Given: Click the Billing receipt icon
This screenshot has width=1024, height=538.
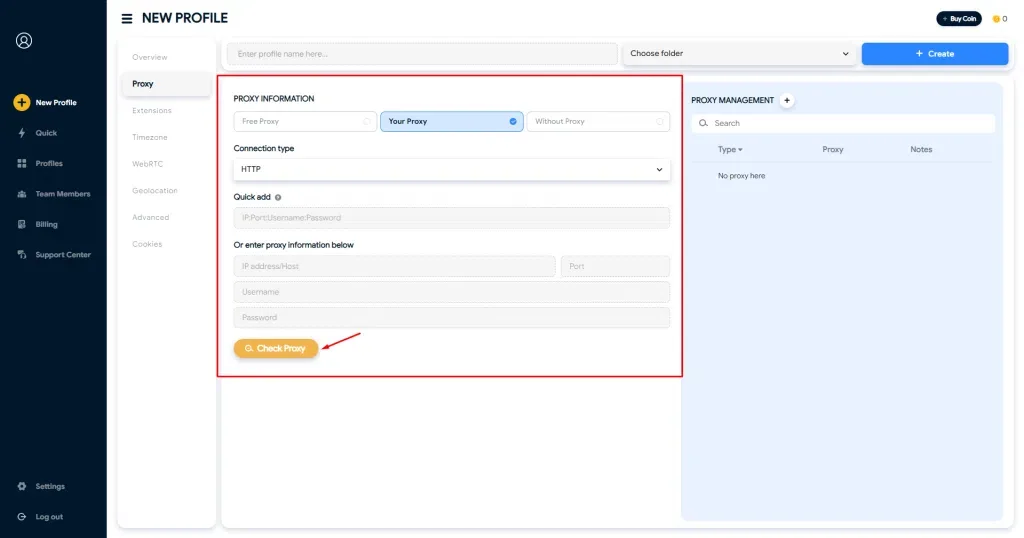Looking at the screenshot, I should (22, 224).
